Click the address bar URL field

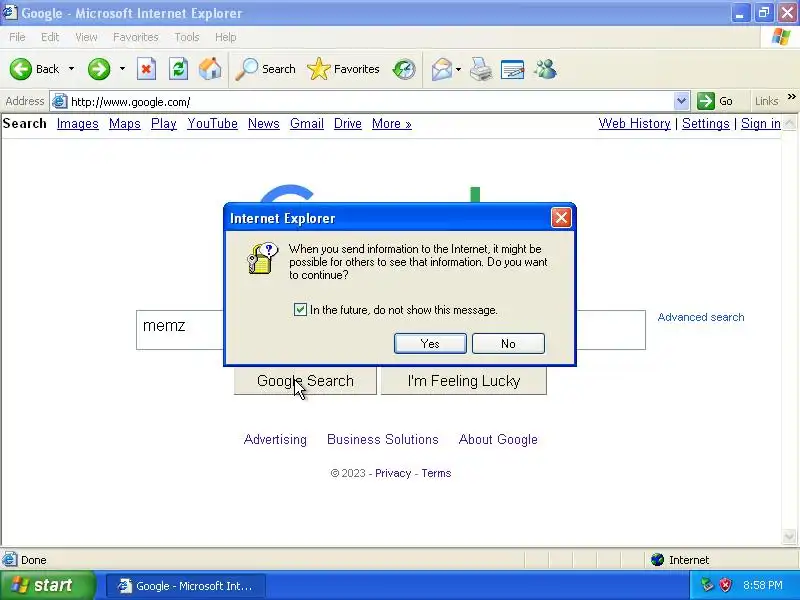(x=370, y=102)
